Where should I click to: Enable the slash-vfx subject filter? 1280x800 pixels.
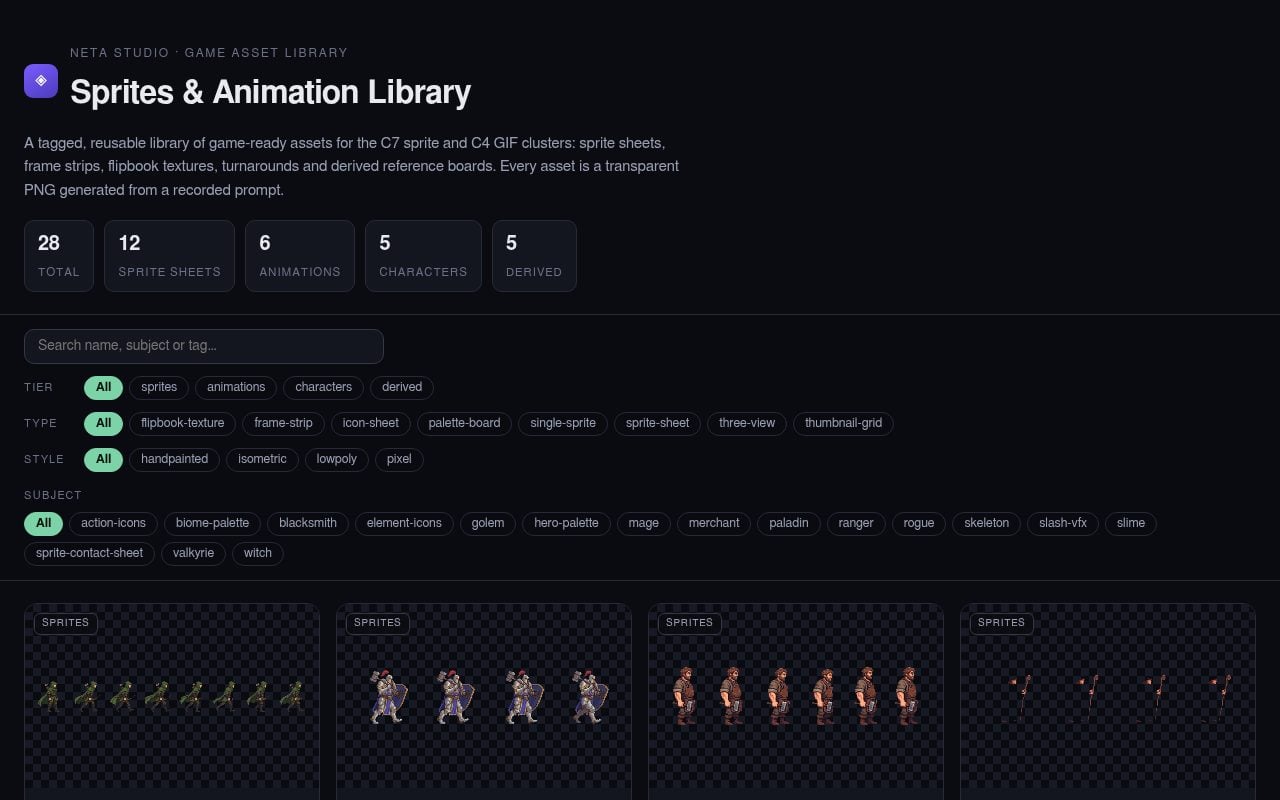pos(1063,523)
